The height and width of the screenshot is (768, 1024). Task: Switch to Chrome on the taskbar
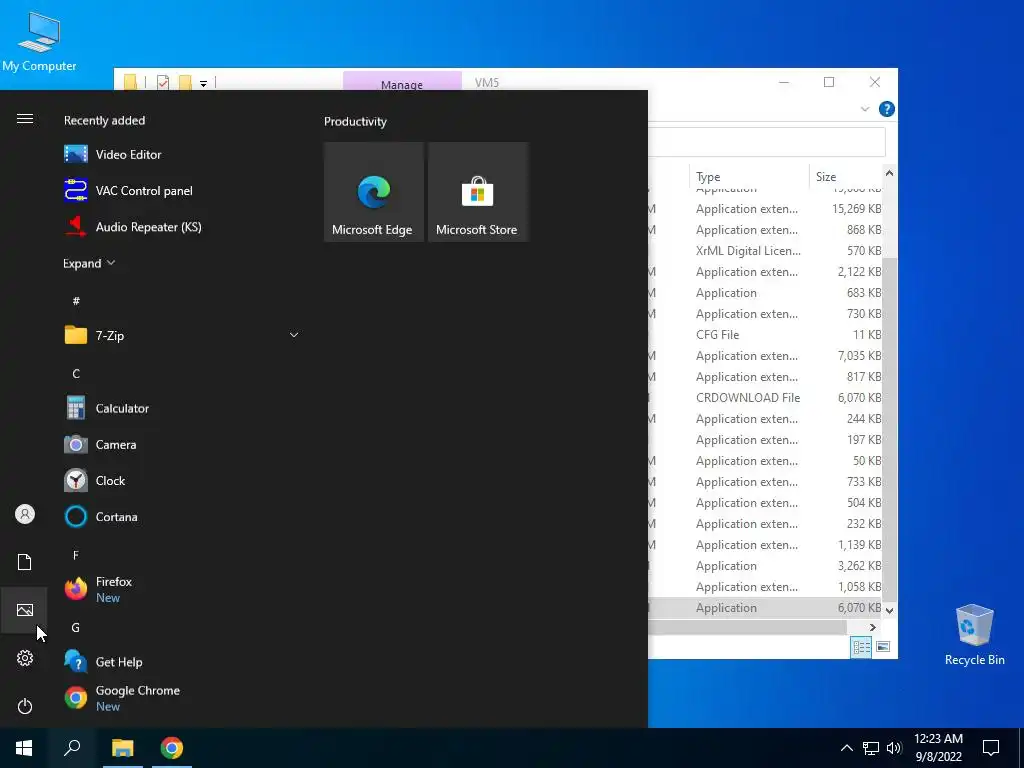172,748
